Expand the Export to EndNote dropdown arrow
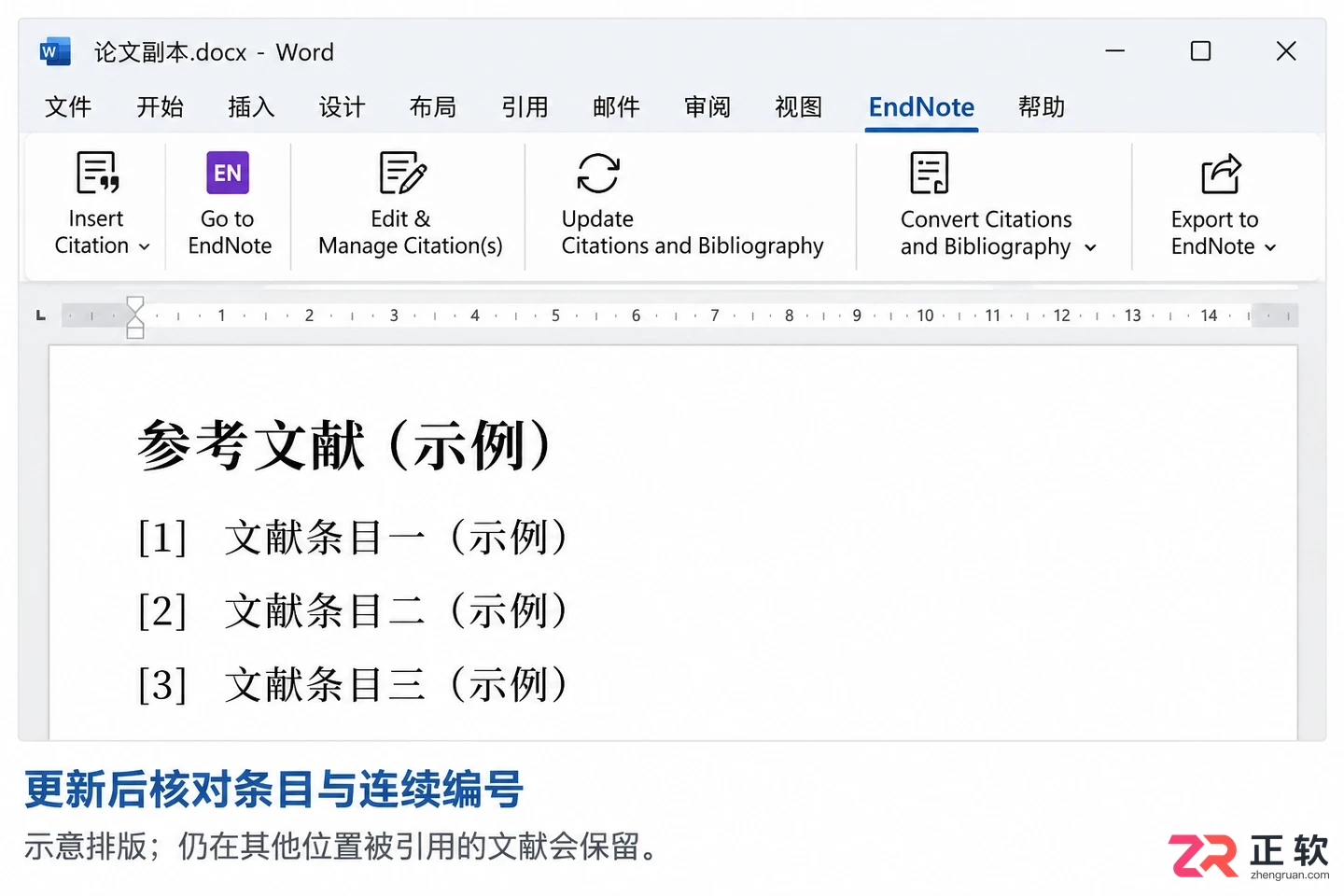Image resolution: width=1344 pixels, height=896 pixels. [x=1270, y=247]
